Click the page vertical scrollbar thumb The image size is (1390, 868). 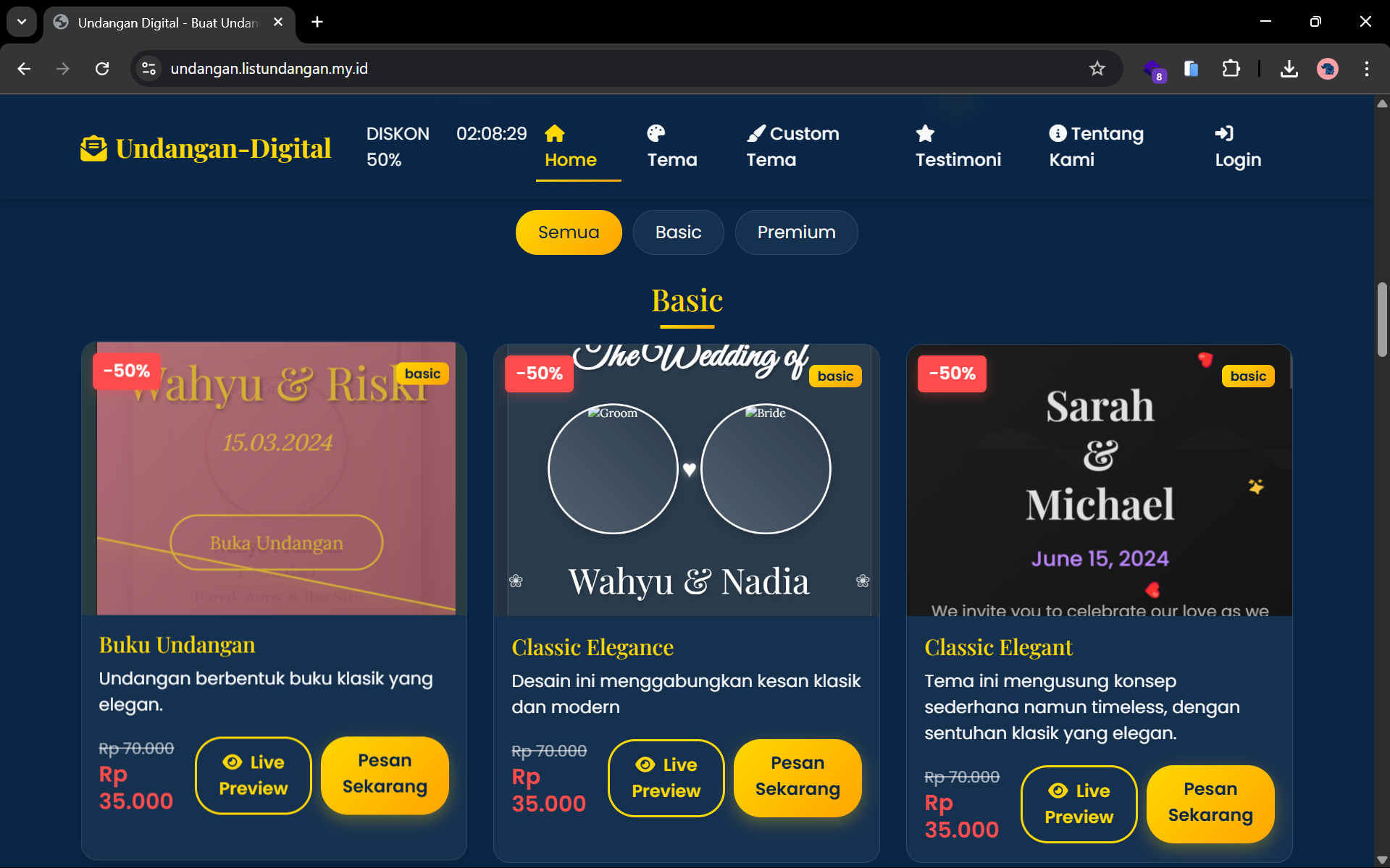click(x=1382, y=319)
